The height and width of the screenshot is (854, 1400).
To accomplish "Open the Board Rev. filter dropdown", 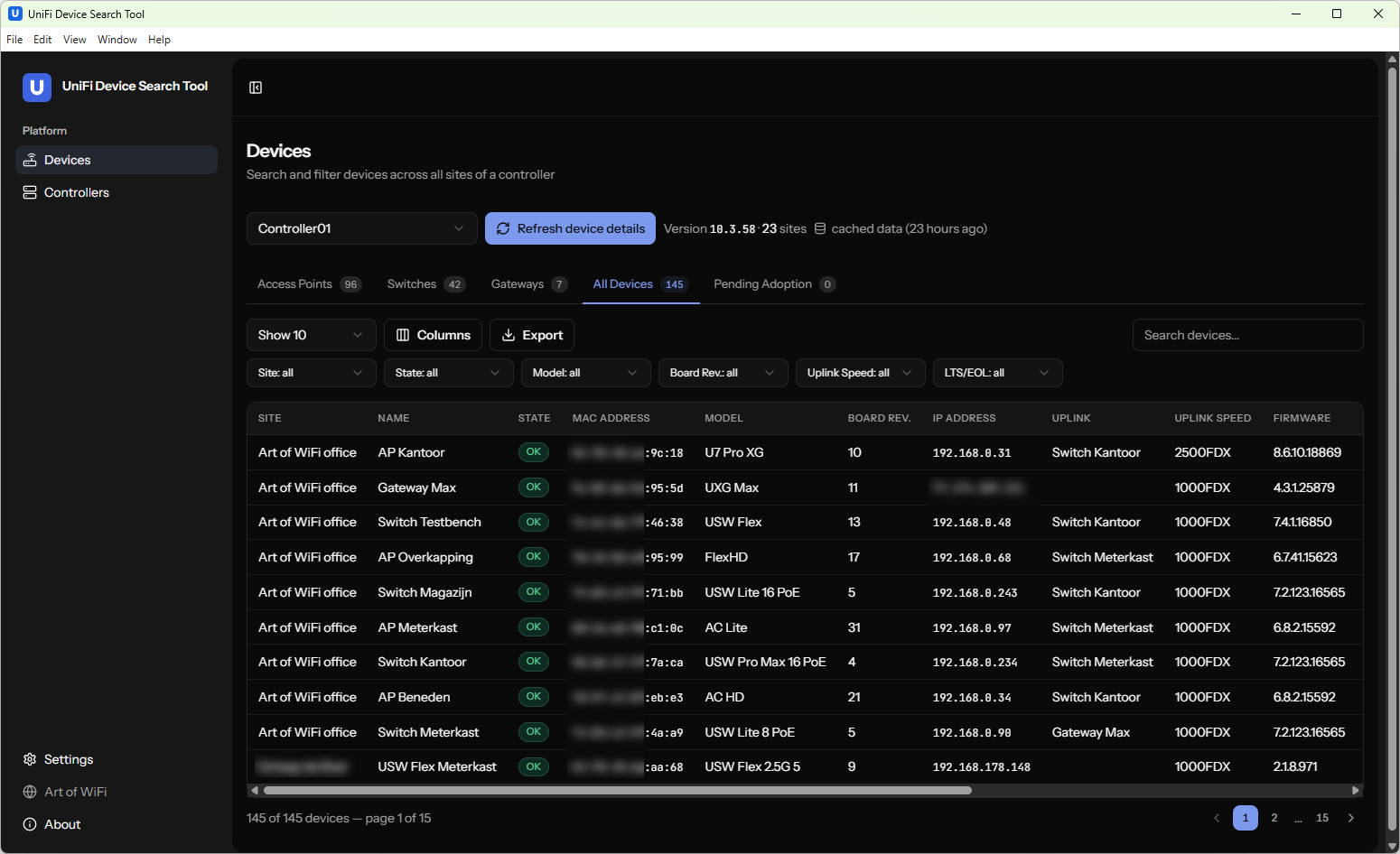I will [x=723, y=373].
